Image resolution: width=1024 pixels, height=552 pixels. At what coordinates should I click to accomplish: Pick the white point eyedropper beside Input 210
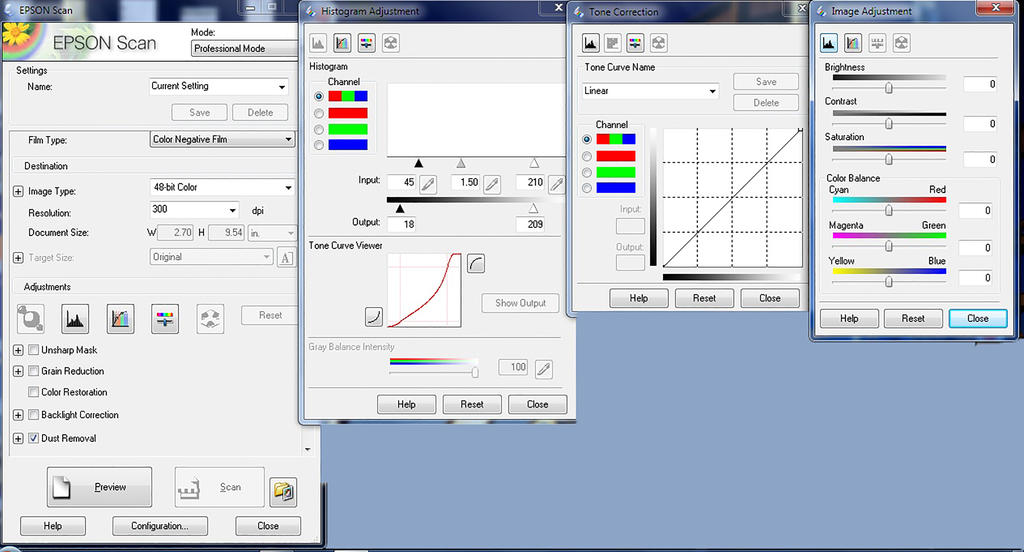pyautogui.click(x=556, y=183)
